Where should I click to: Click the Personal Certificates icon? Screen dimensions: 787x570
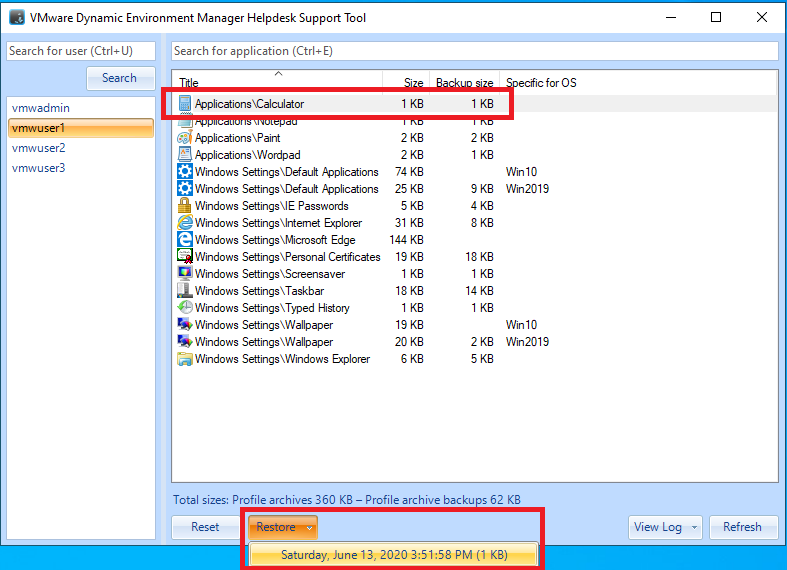(x=185, y=257)
